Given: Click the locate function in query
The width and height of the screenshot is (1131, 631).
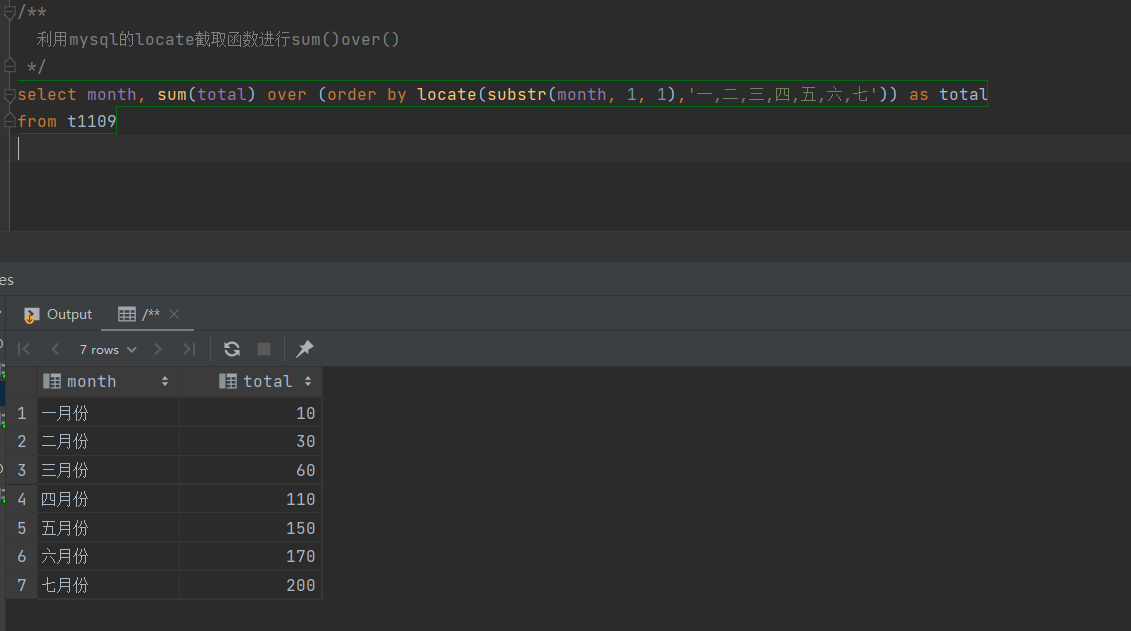Looking at the screenshot, I should click(446, 94).
